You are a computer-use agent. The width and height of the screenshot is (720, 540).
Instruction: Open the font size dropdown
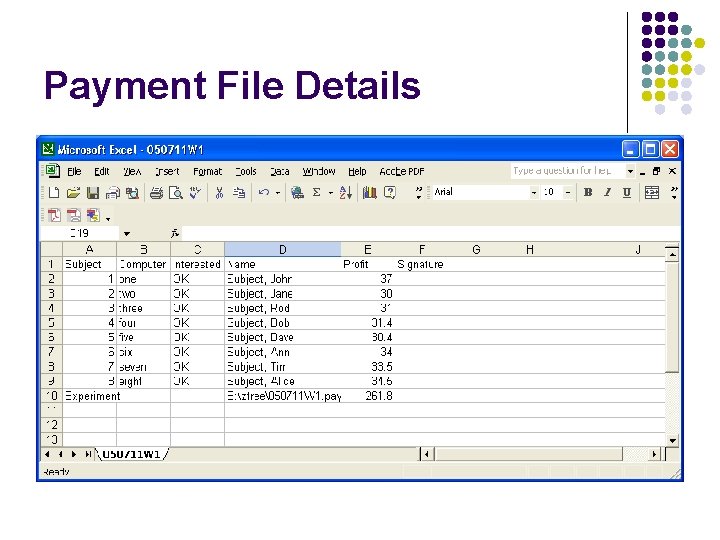568,193
